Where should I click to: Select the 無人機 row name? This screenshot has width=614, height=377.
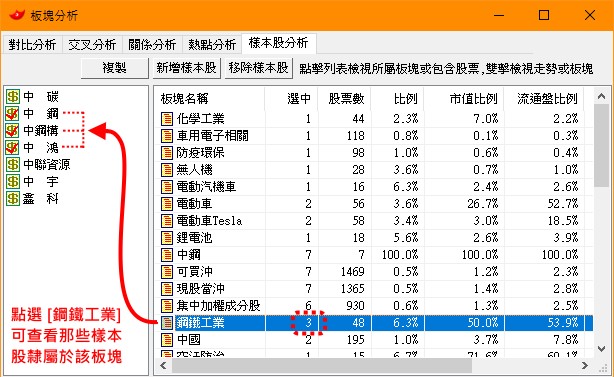(194, 170)
